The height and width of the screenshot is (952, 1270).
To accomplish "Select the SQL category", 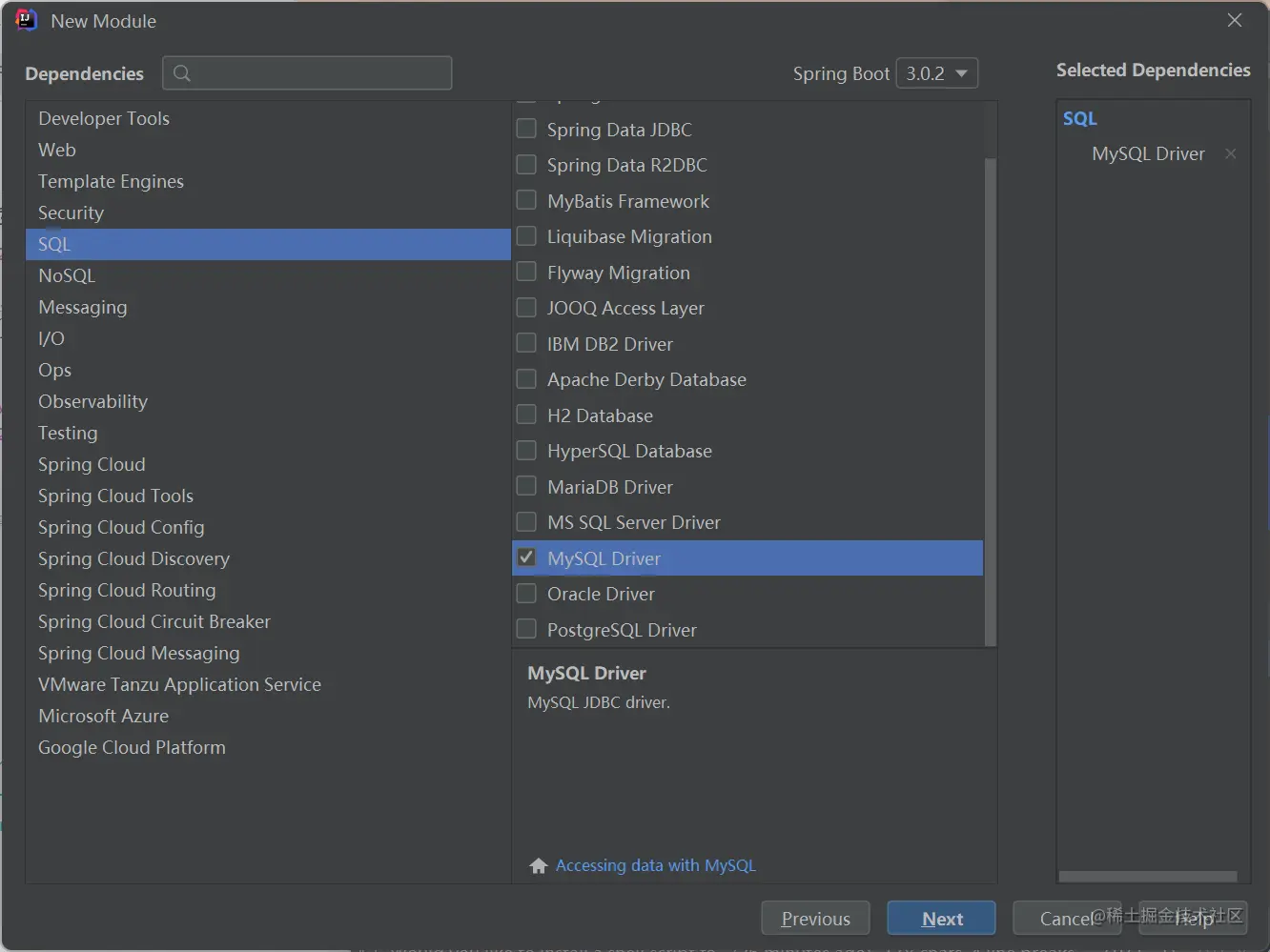I will [x=268, y=244].
